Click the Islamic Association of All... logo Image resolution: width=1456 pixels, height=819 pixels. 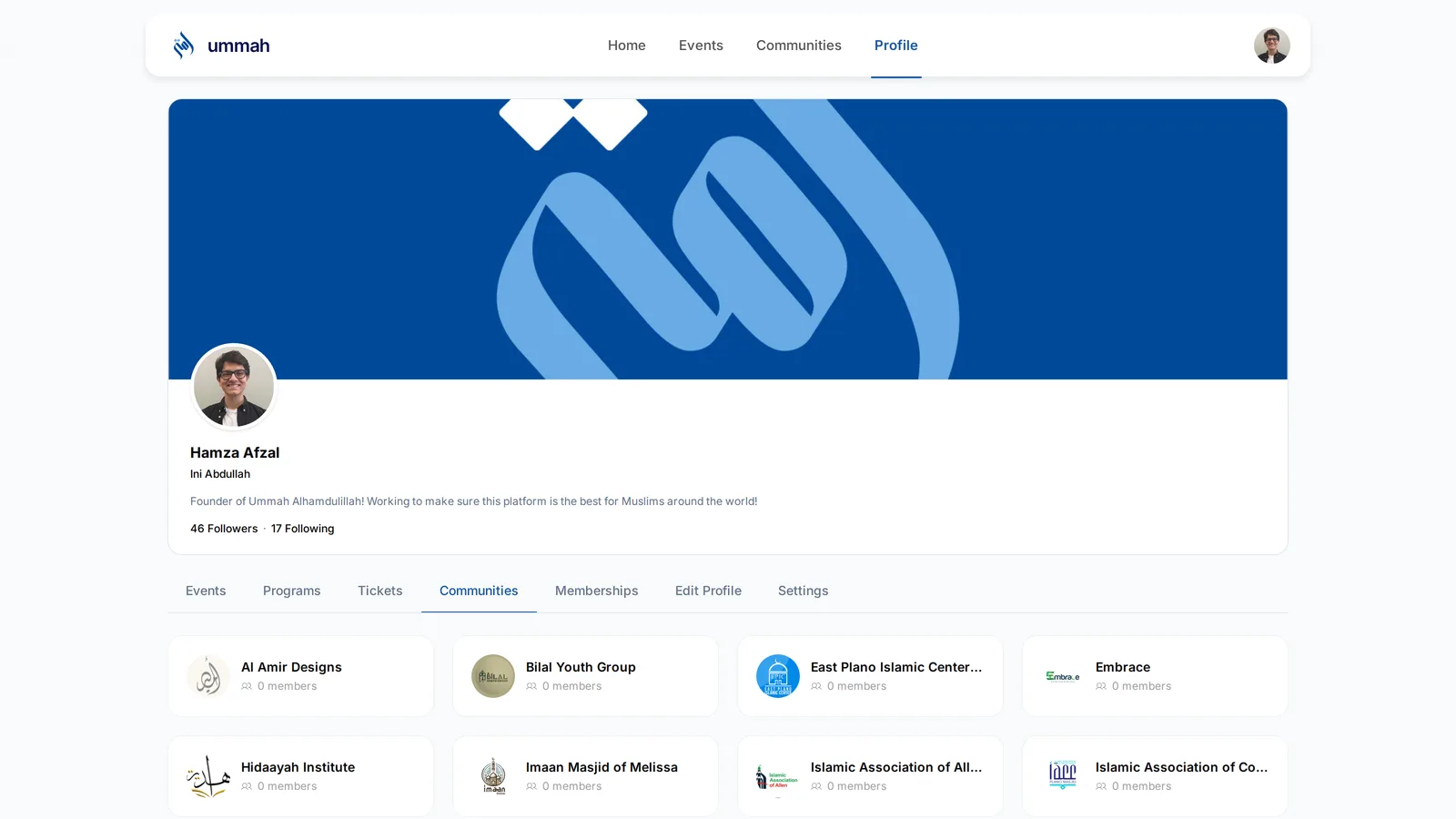click(778, 776)
